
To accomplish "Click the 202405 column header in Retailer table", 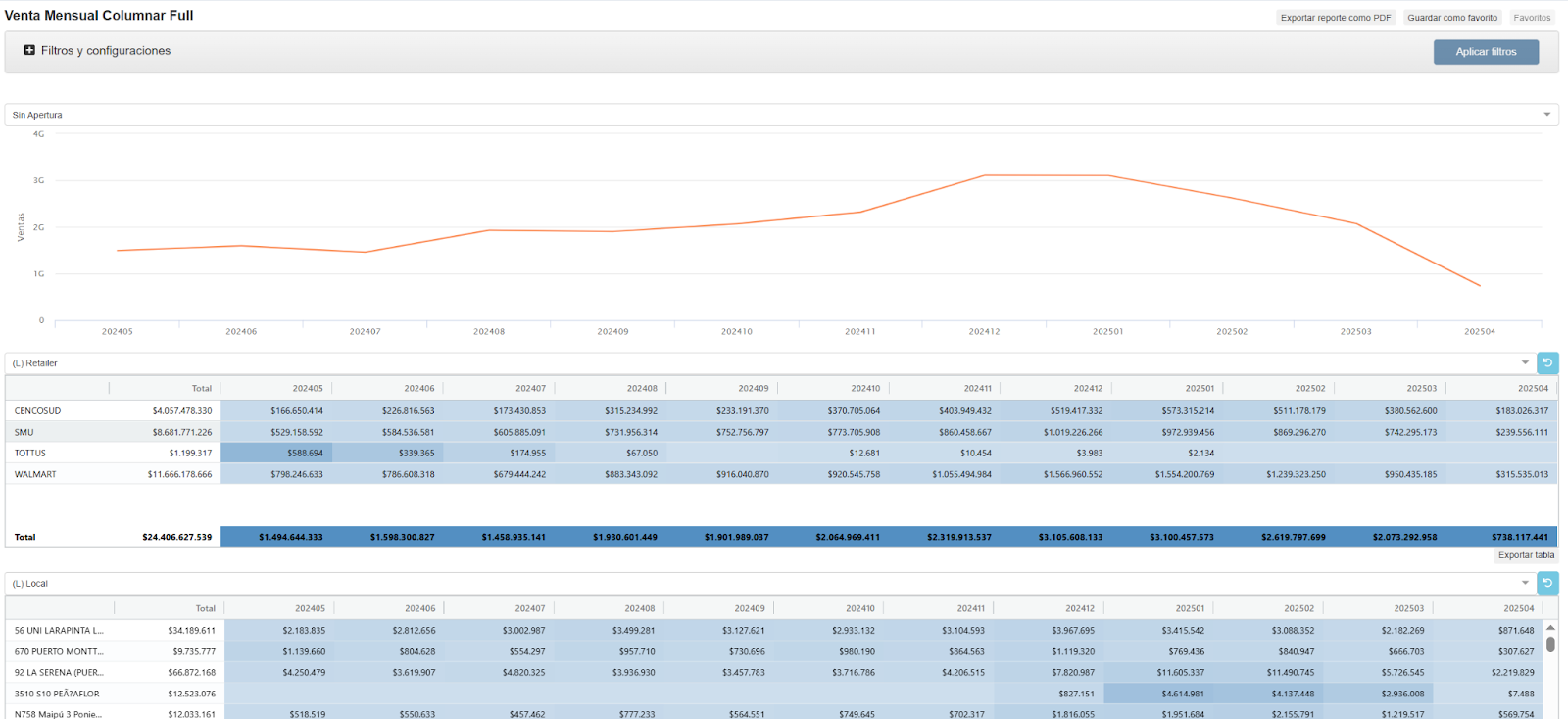I will coord(308,389).
